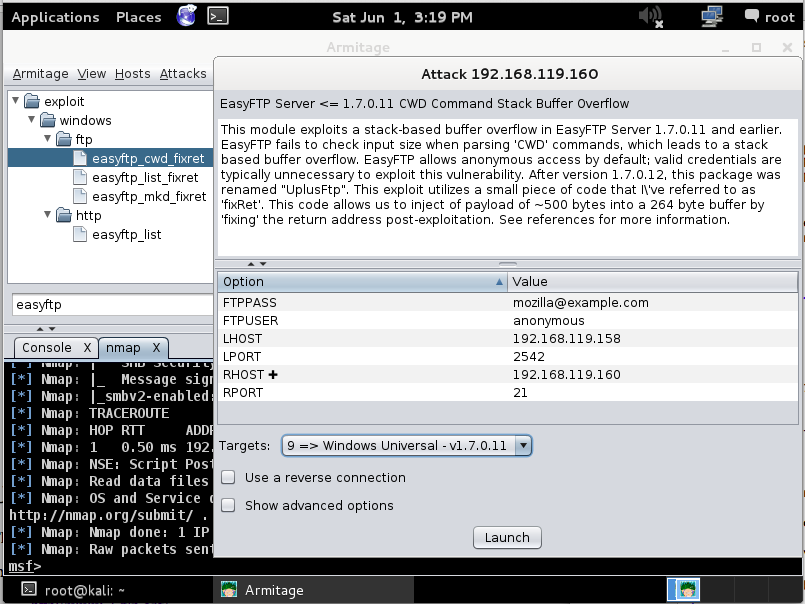Click the LPORT option name
The height and width of the screenshot is (604, 805).
click(x=242, y=356)
